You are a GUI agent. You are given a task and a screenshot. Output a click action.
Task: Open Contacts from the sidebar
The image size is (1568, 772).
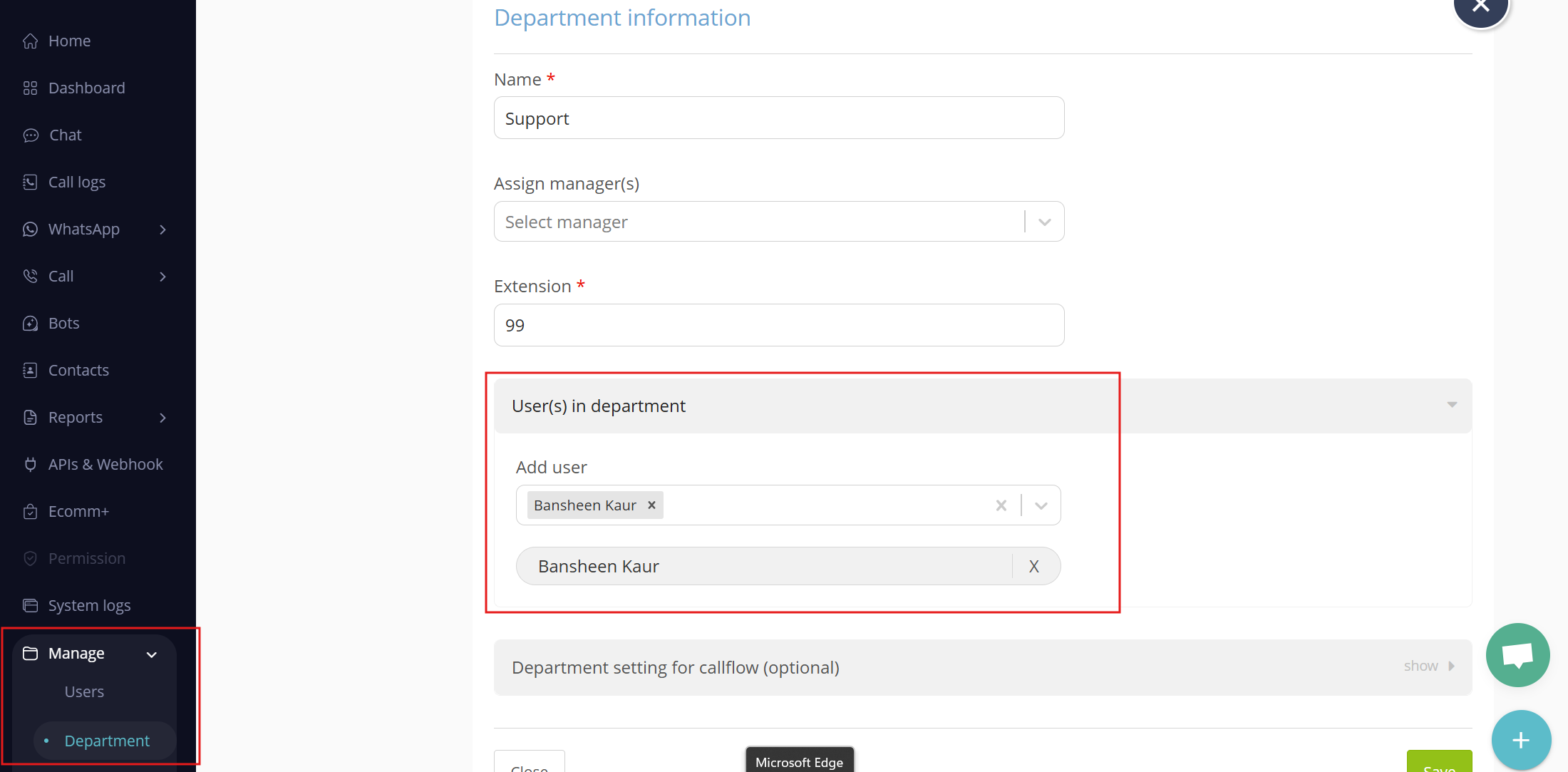(x=78, y=371)
